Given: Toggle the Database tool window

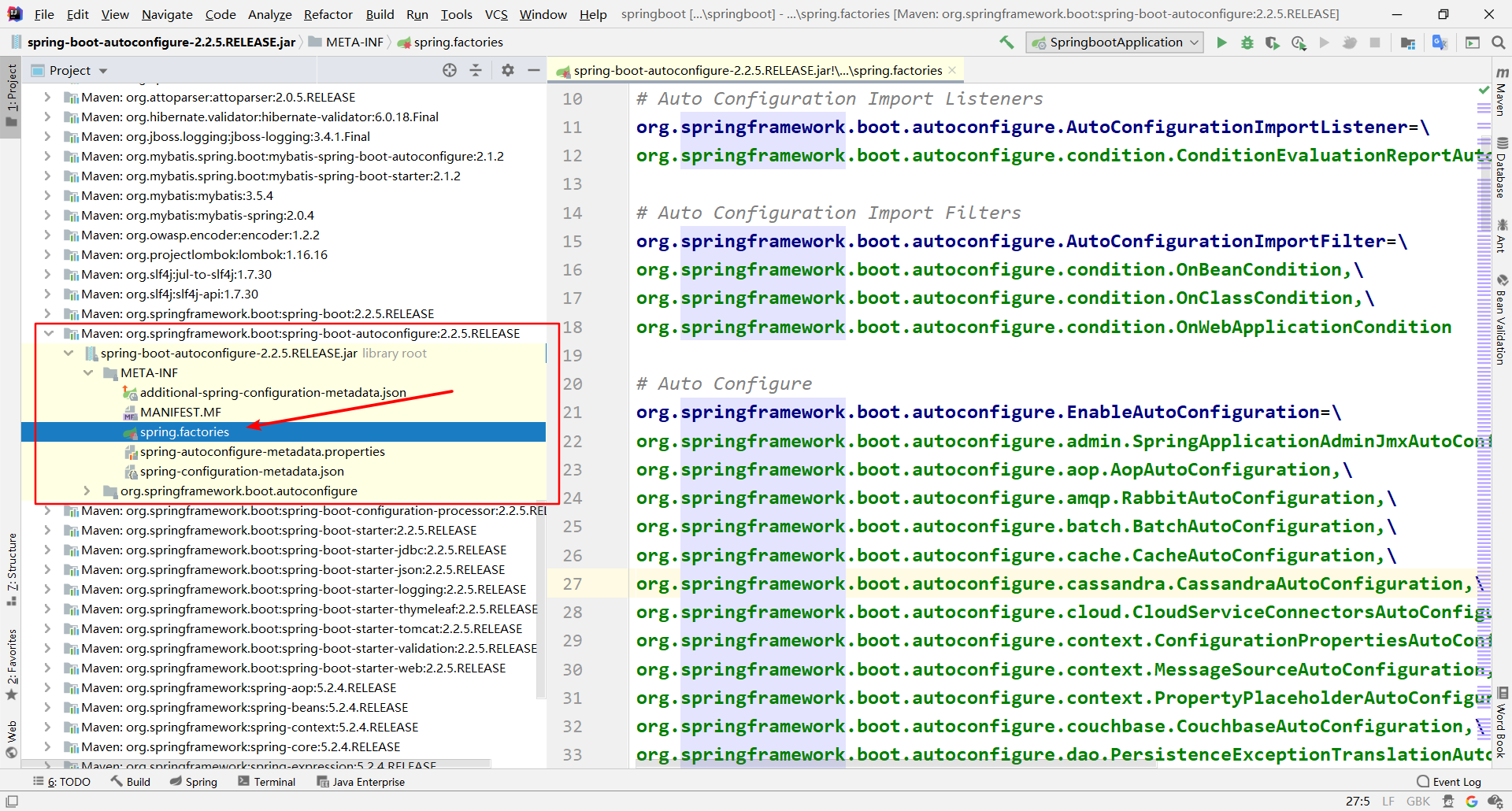Looking at the screenshot, I should pos(1502,168).
